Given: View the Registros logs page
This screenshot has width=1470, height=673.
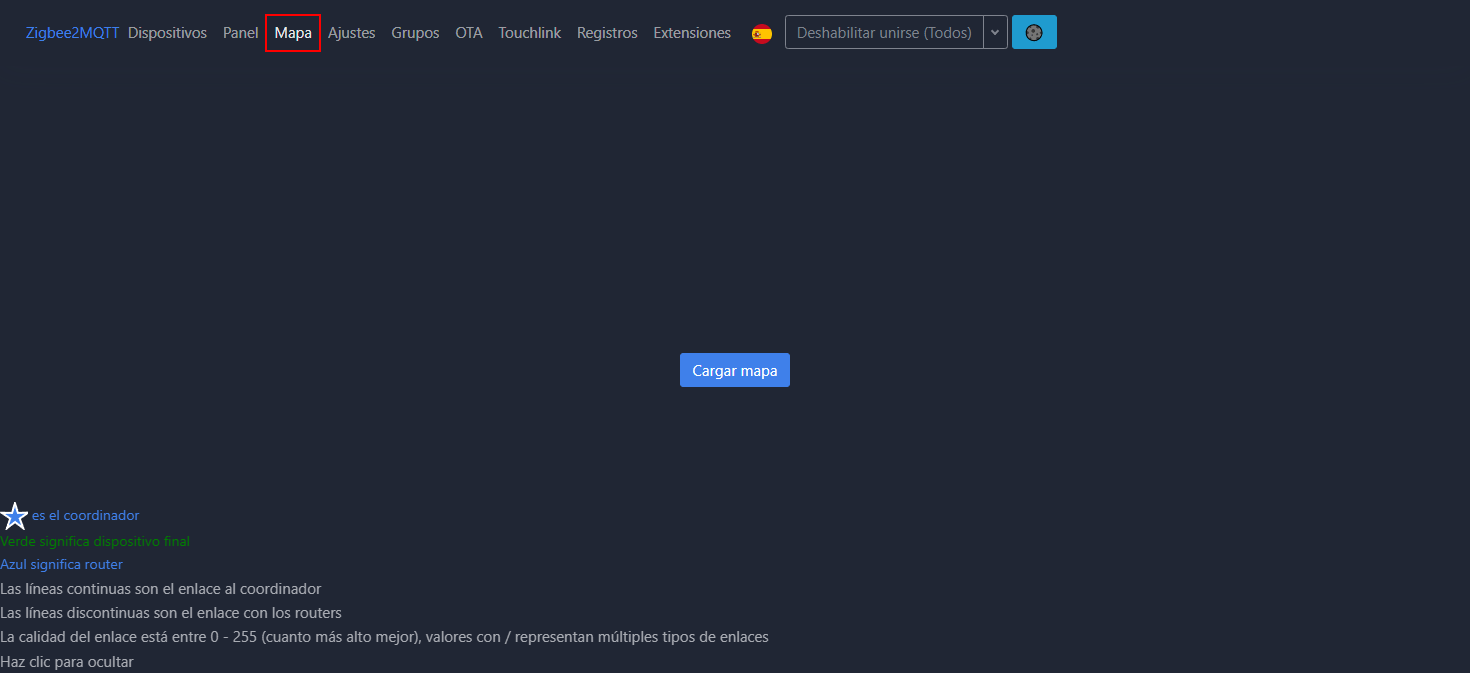Looking at the screenshot, I should tap(607, 33).
